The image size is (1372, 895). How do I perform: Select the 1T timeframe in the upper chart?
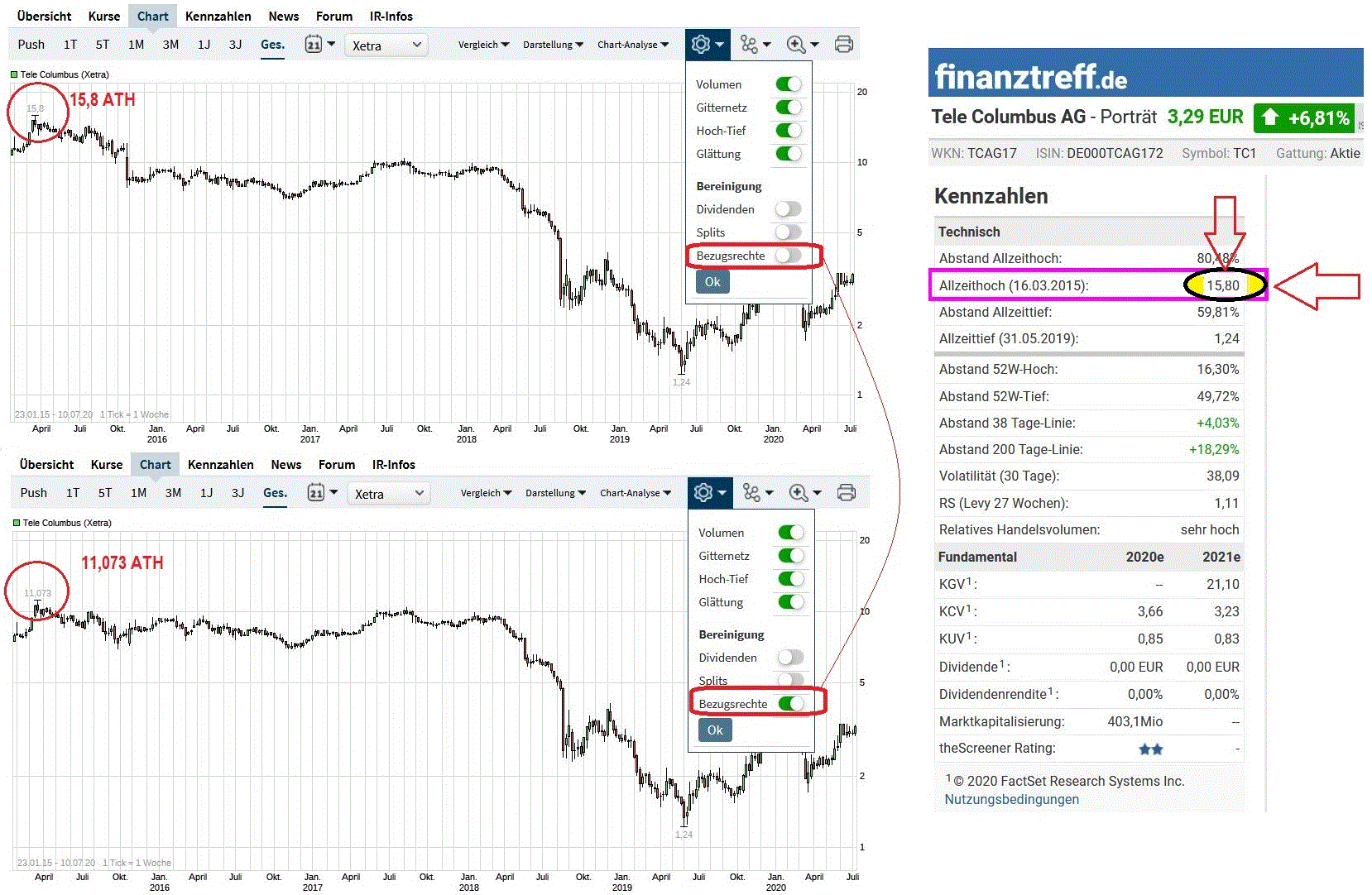[70, 45]
